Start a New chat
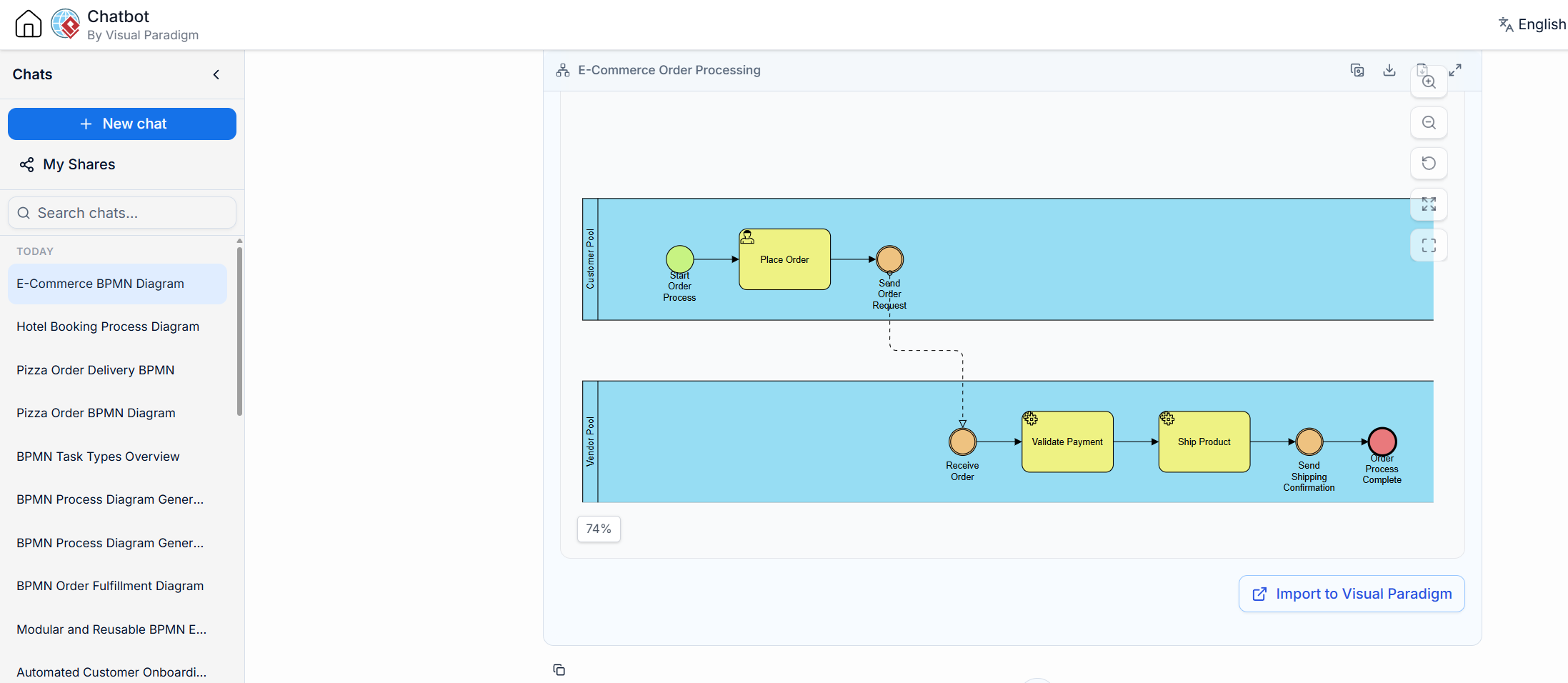This screenshot has height=683, width=1568. click(x=122, y=124)
